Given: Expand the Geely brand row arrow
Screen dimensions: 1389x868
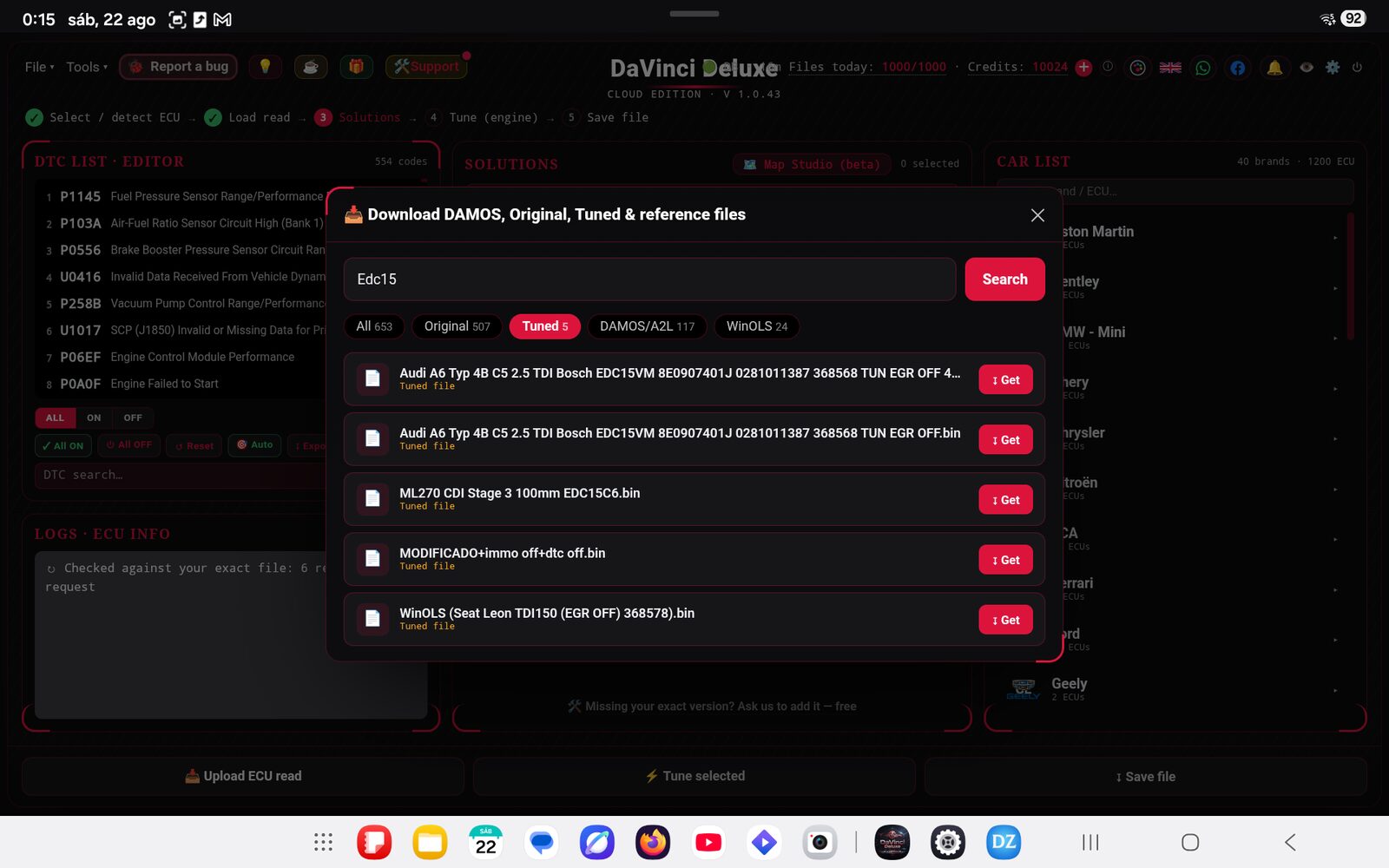Looking at the screenshot, I should [x=1335, y=690].
